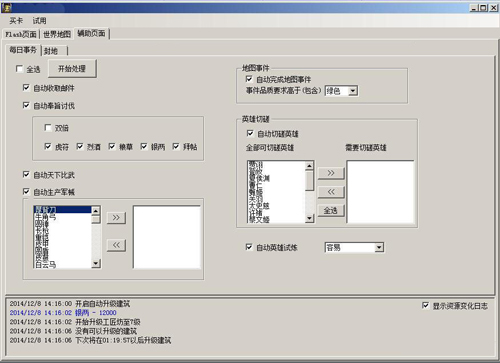Click up arrow of hero list scrollbar
This screenshot has width=500, height=363.
coord(309,166)
